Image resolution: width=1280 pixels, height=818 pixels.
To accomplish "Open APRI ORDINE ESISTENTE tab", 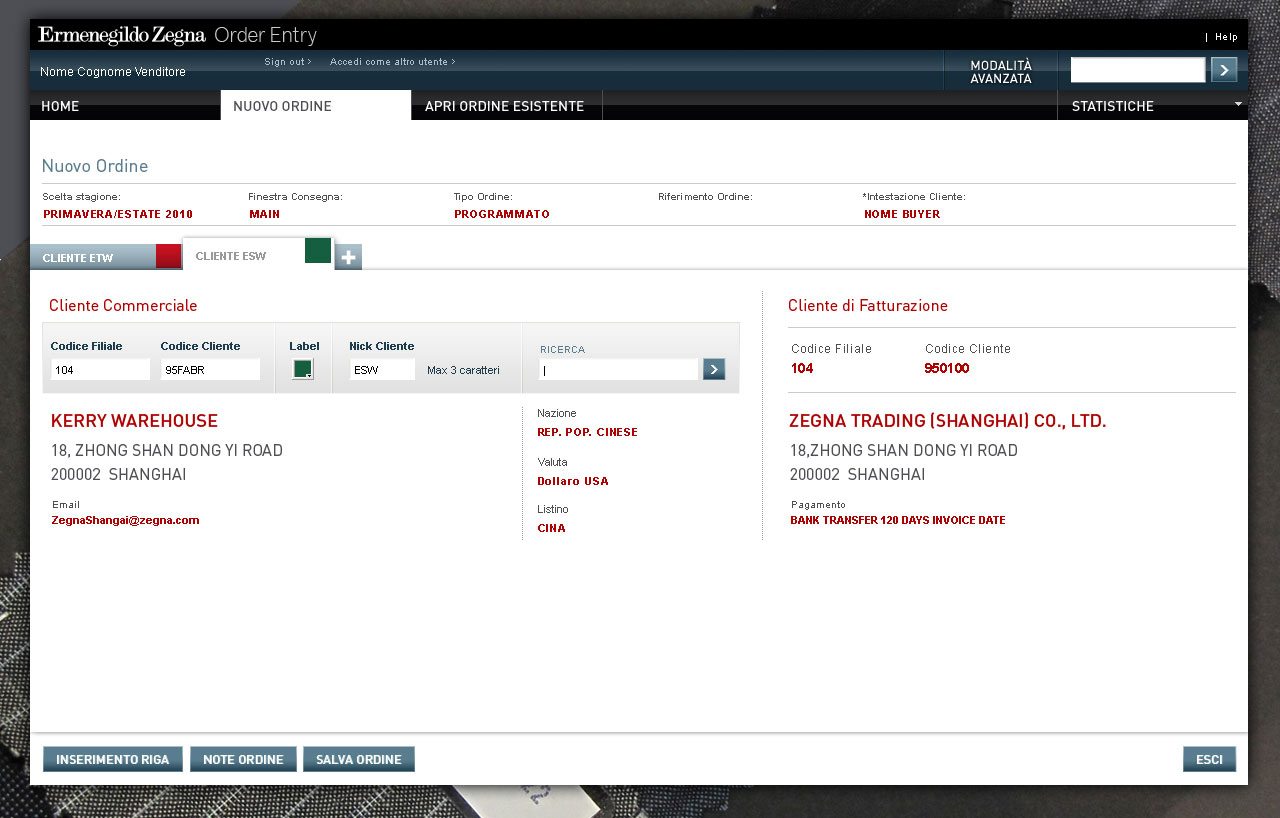I will click(507, 106).
